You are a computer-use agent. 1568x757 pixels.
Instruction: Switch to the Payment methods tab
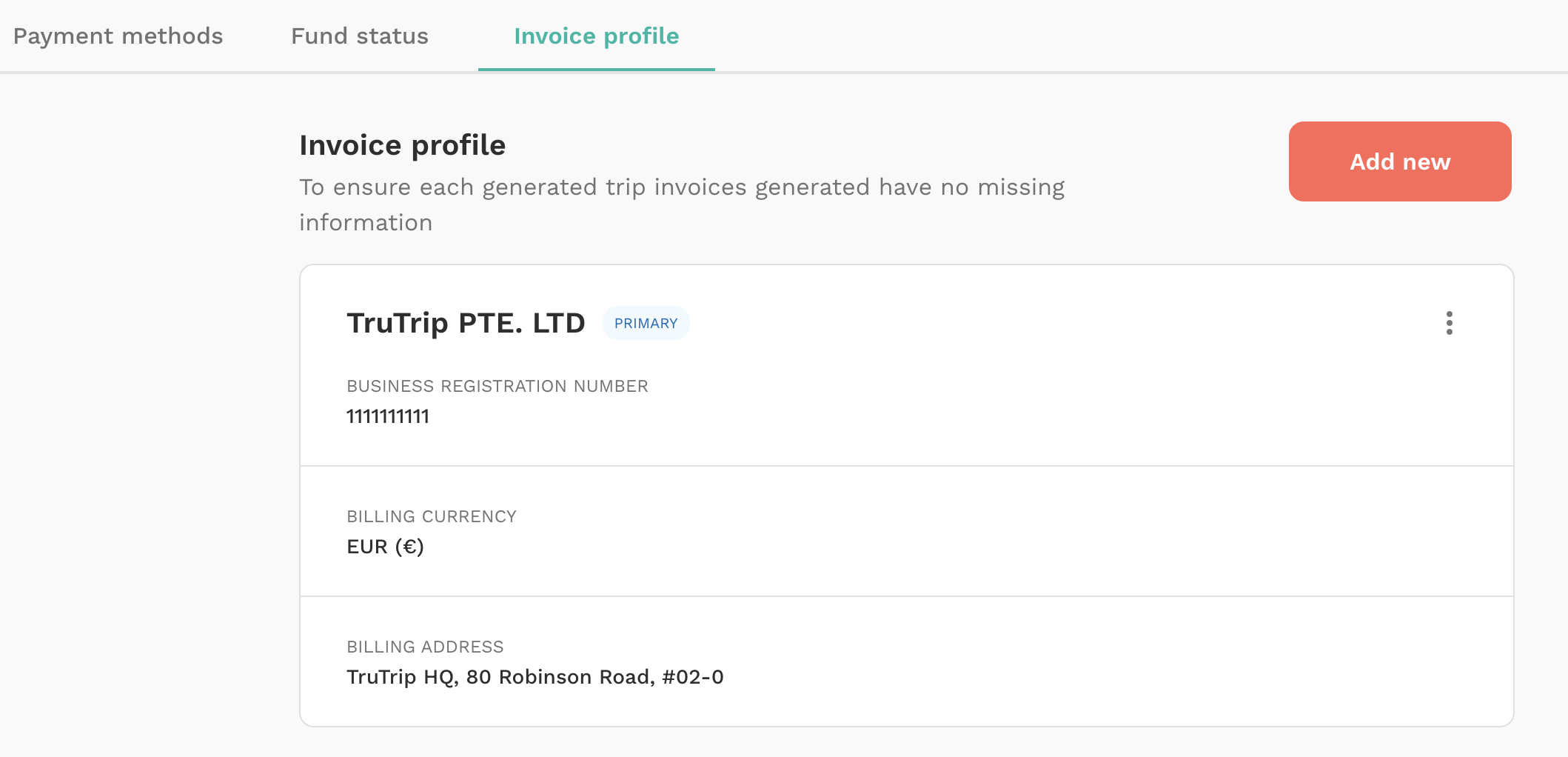[118, 36]
